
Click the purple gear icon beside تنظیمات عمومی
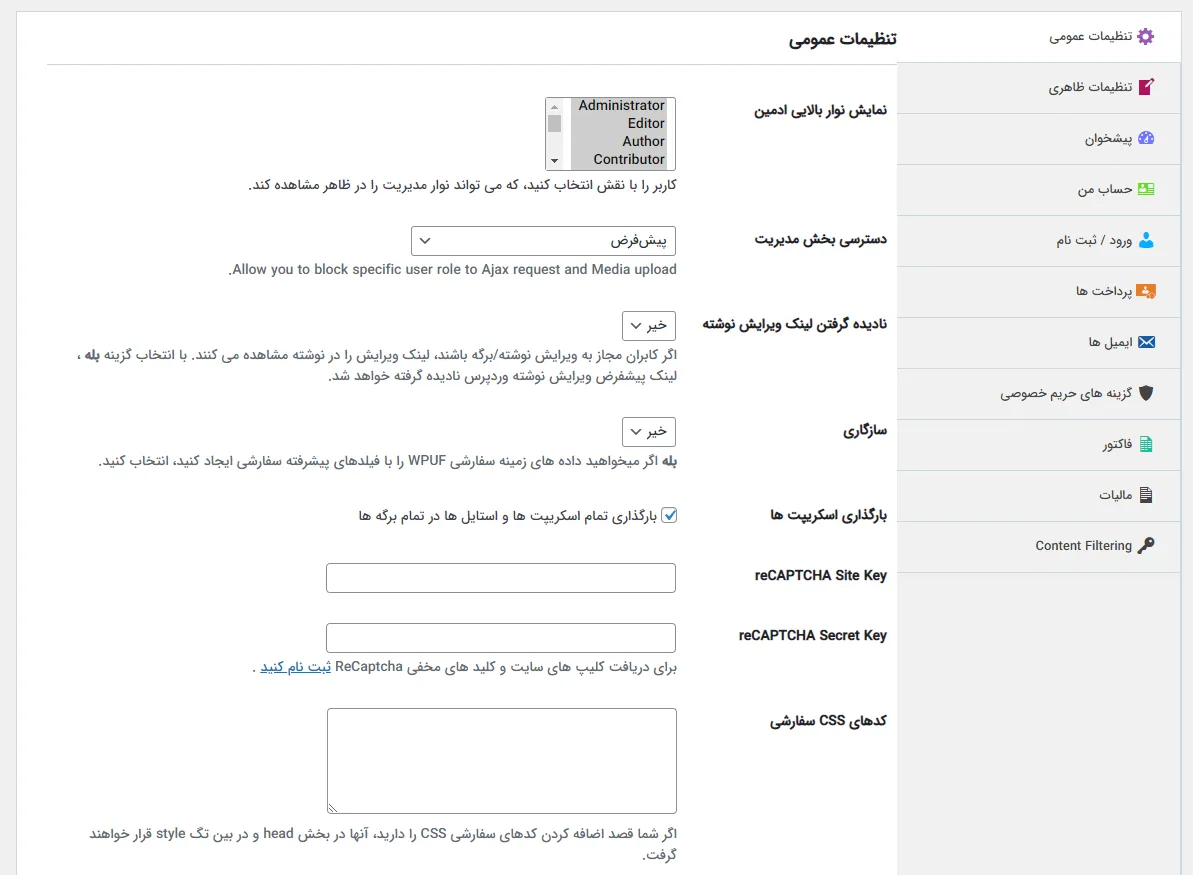click(x=1145, y=37)
